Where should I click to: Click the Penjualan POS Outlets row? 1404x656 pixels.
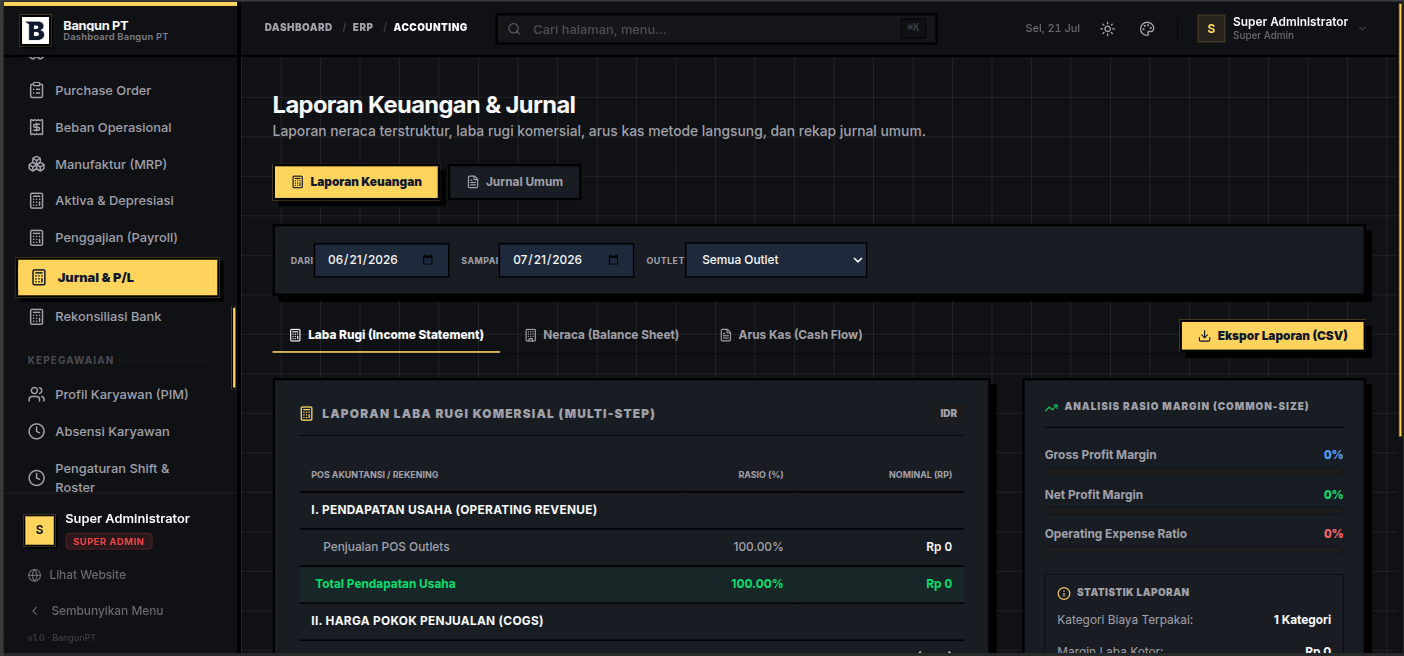point(631,547)
